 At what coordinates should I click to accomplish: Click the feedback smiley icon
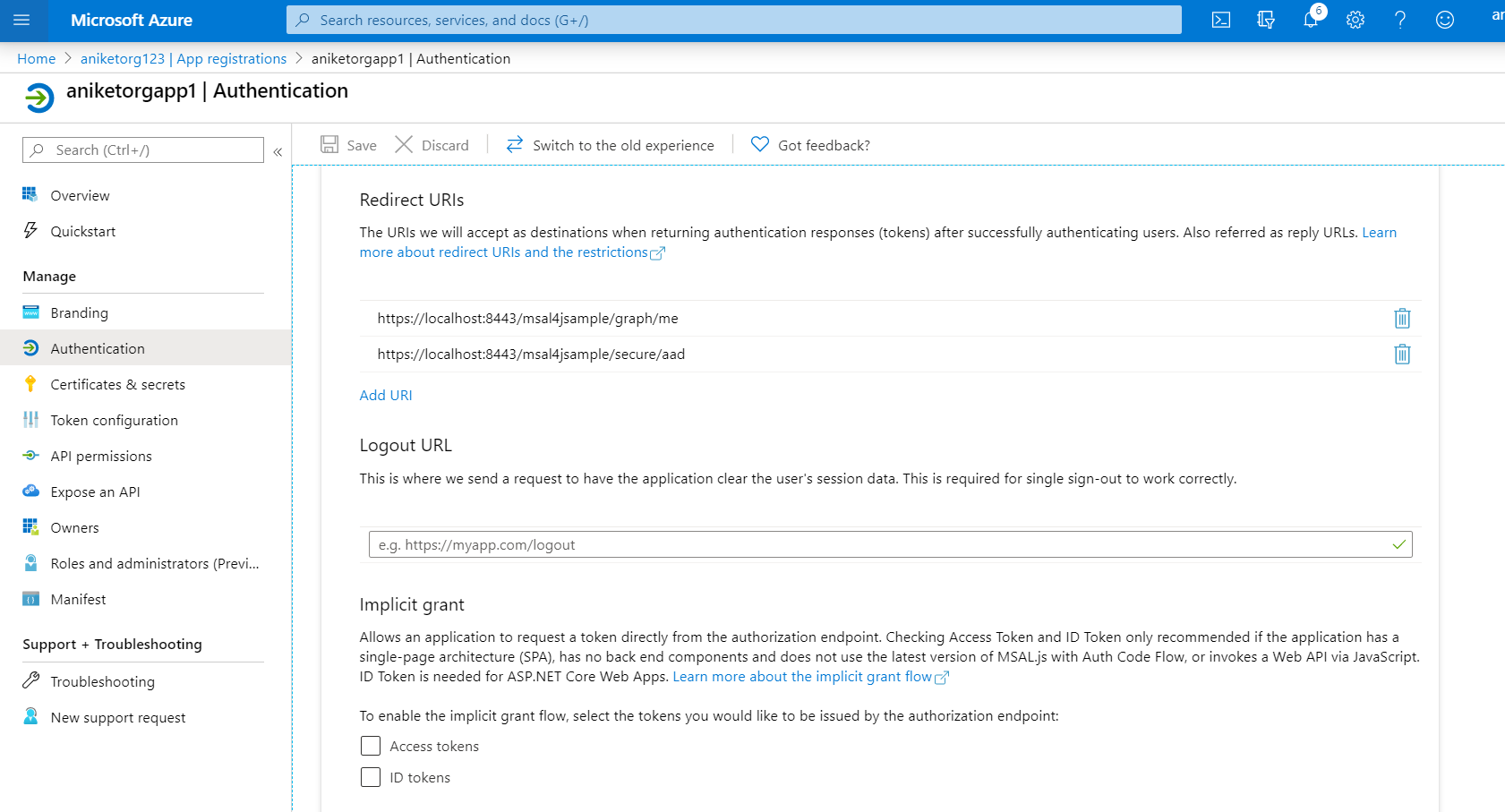click(1445, 20)
